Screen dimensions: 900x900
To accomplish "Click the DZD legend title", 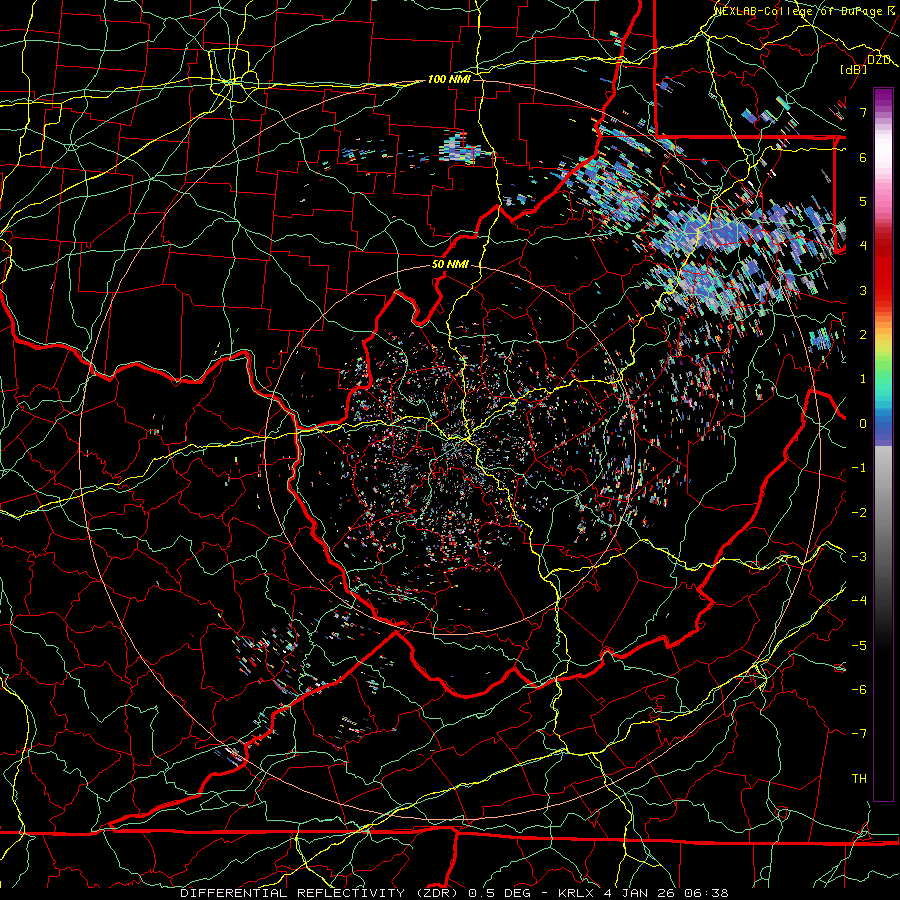I will click(879, 60).
